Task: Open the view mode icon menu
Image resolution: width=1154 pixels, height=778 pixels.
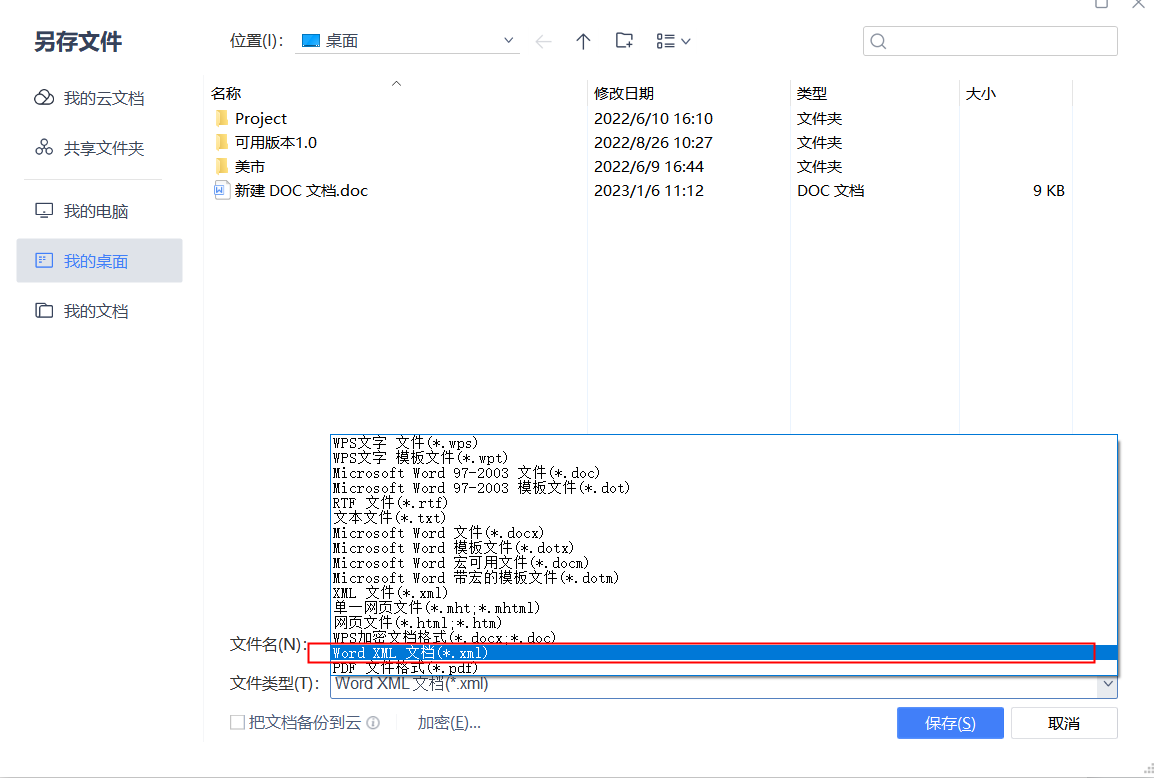Action: [673, 41]
